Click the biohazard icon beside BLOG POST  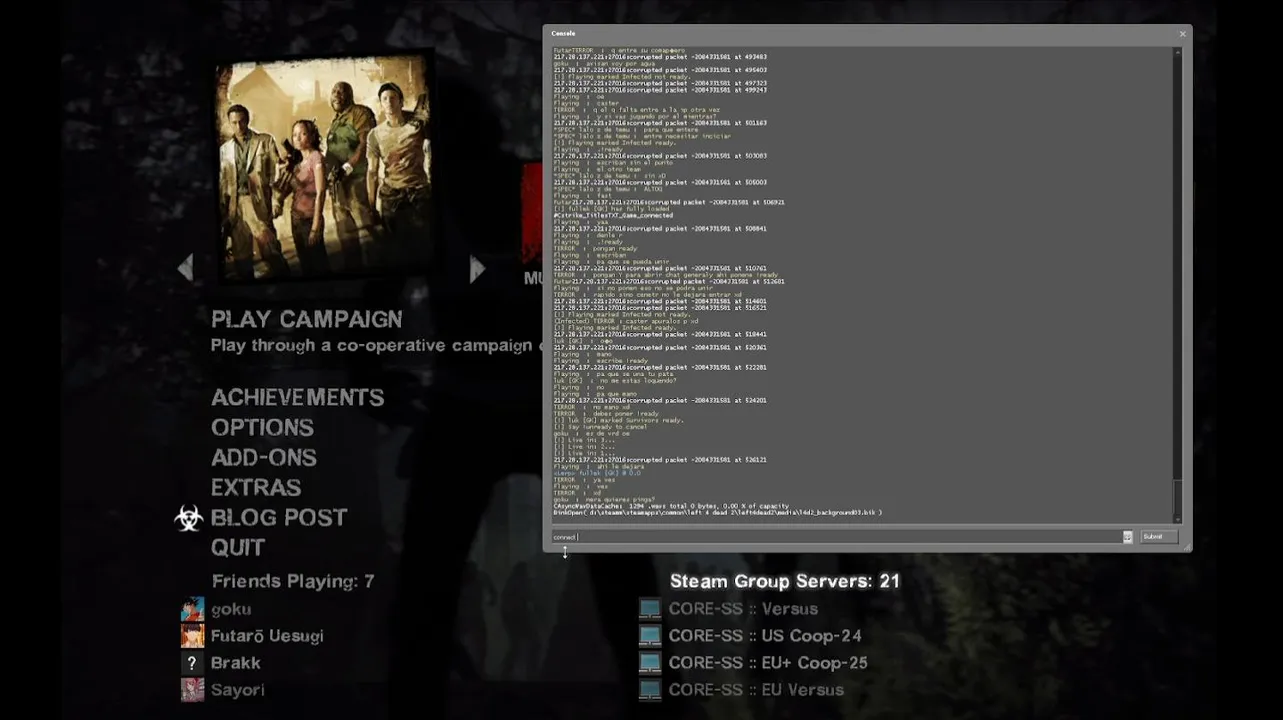(x=188, y=518)
